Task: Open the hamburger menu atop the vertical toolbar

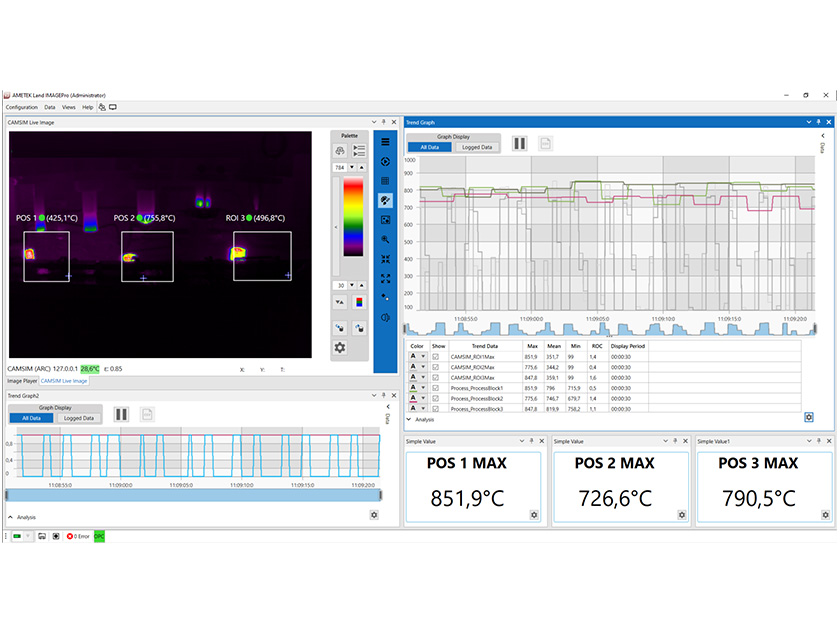Action: [x=385, y=141]
